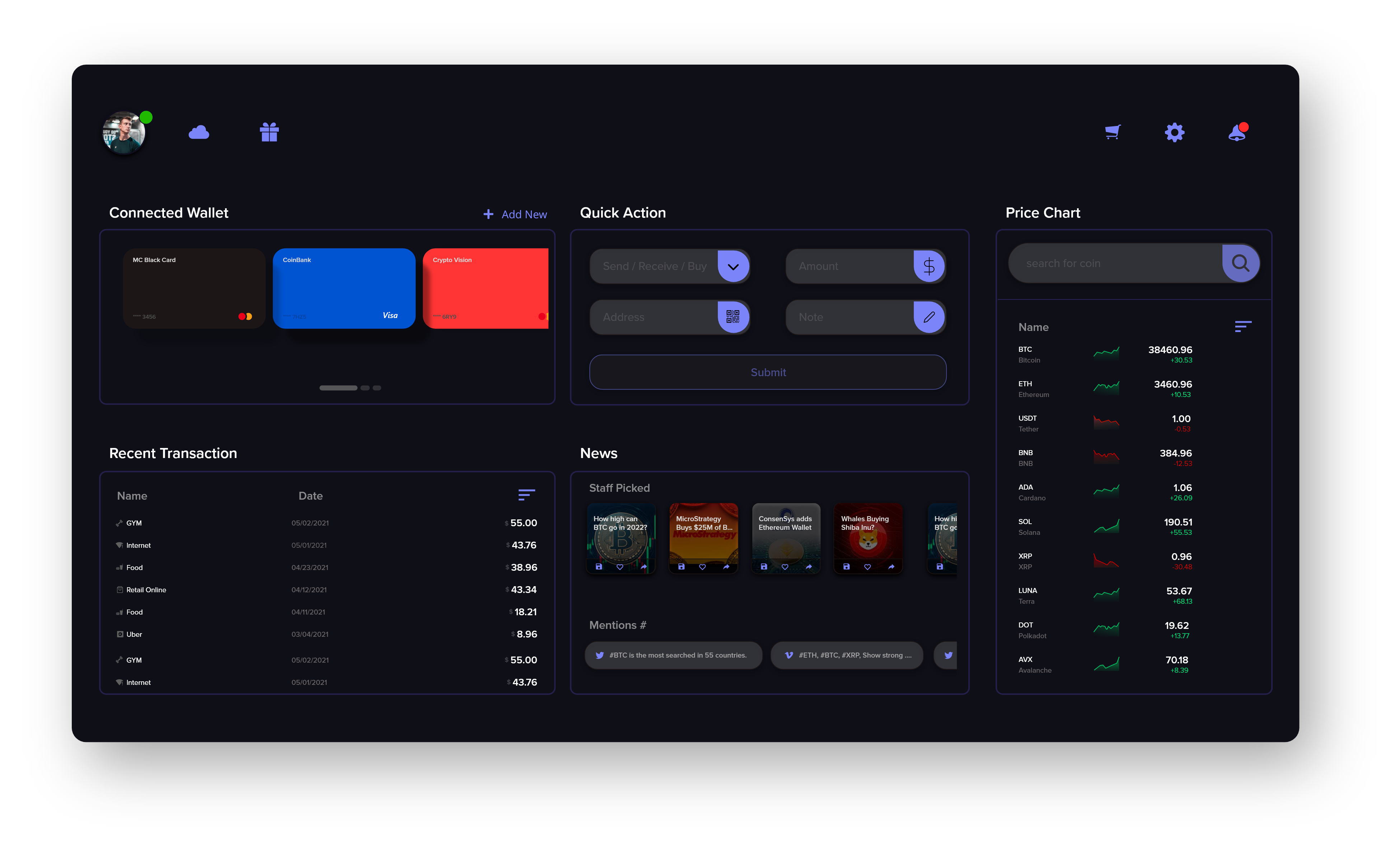
Task: Click second dot of wallet carousel indicator
Action: 365,388
